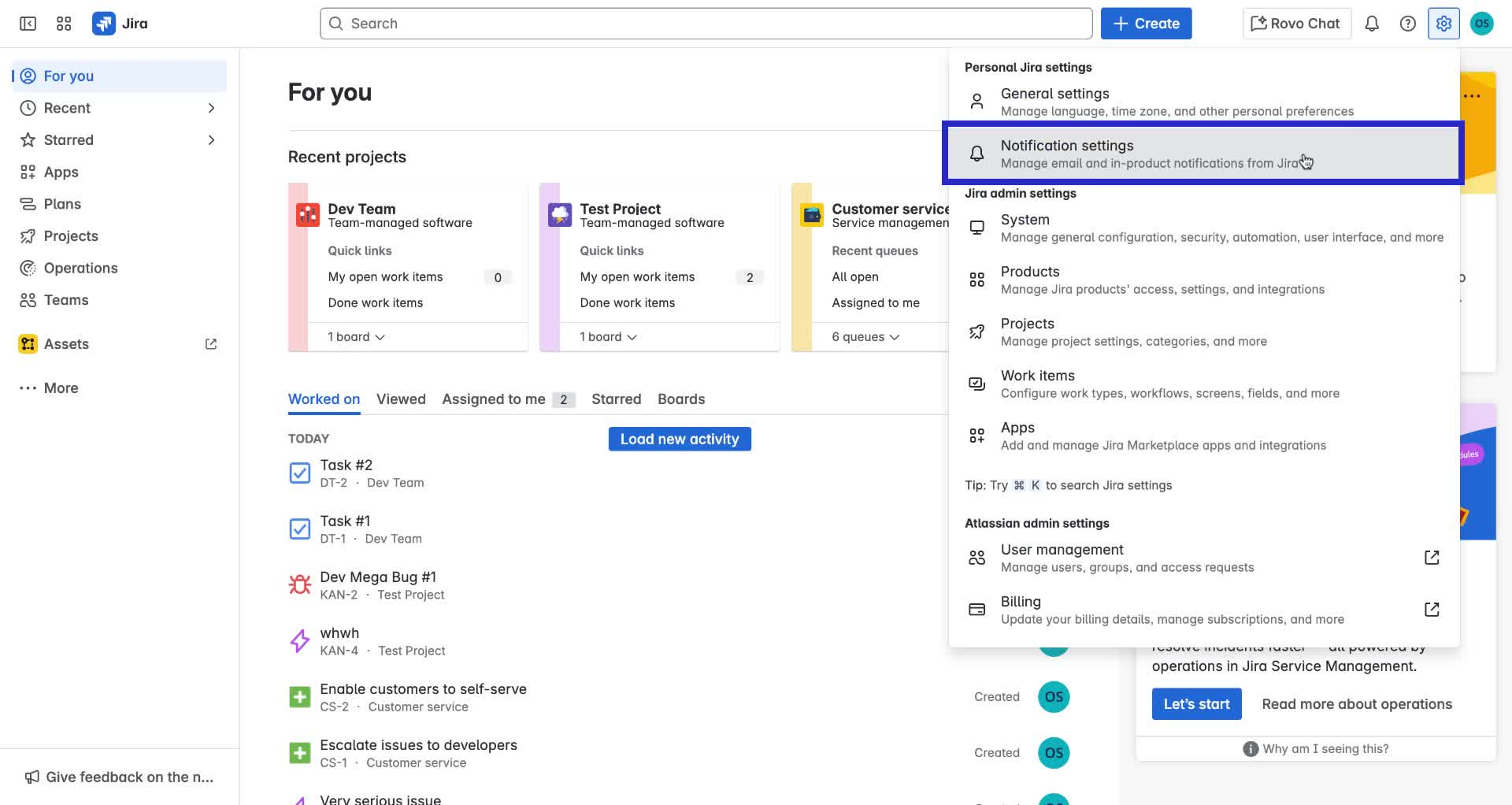The width and height of the screenshot is (1512, 805).
Task: Select Teams in the sidebar
Action: (x=66, y=300)
